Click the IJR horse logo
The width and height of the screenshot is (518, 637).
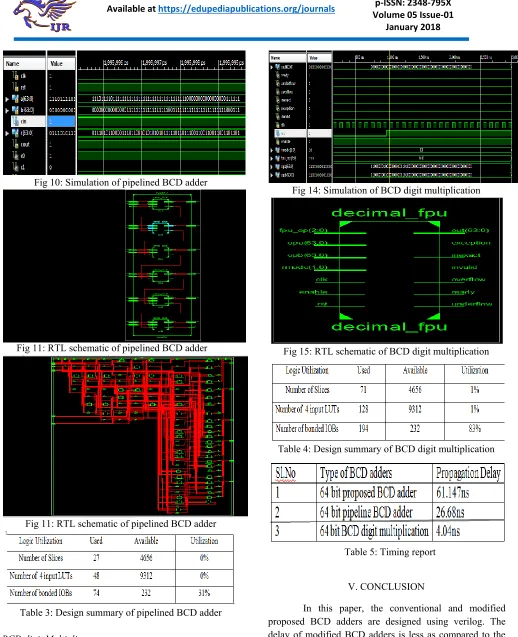pyautogui.click(x=44, y=15)
